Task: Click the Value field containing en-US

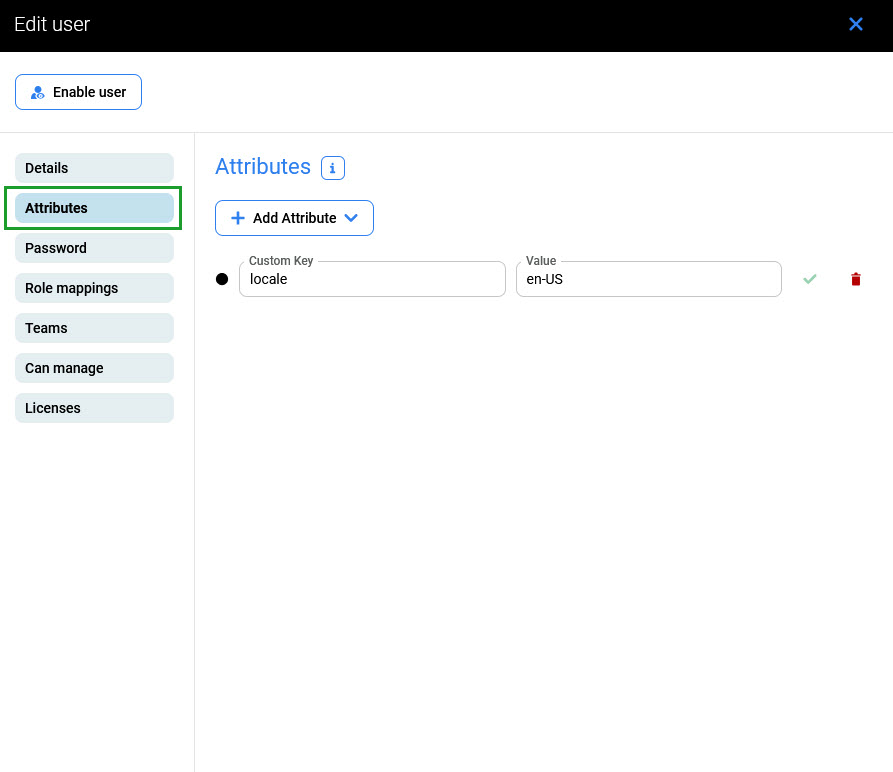Action: click(x=648, y=280)
